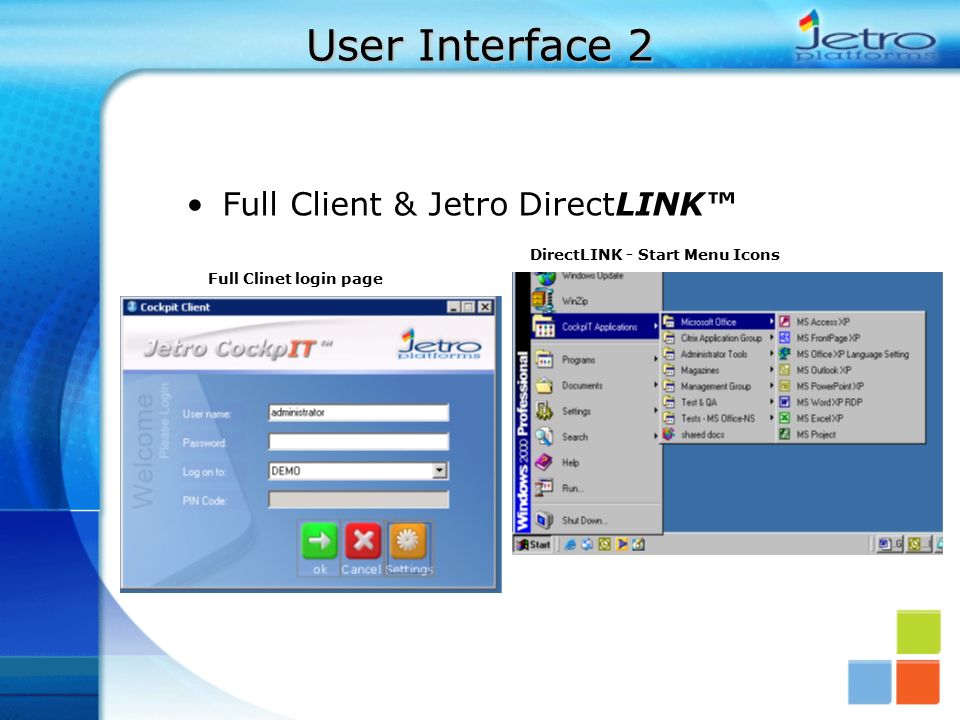This screenshot has width=960, height=720.
Task: Minimize the Cockpit Client window
Action: (453, 307)
